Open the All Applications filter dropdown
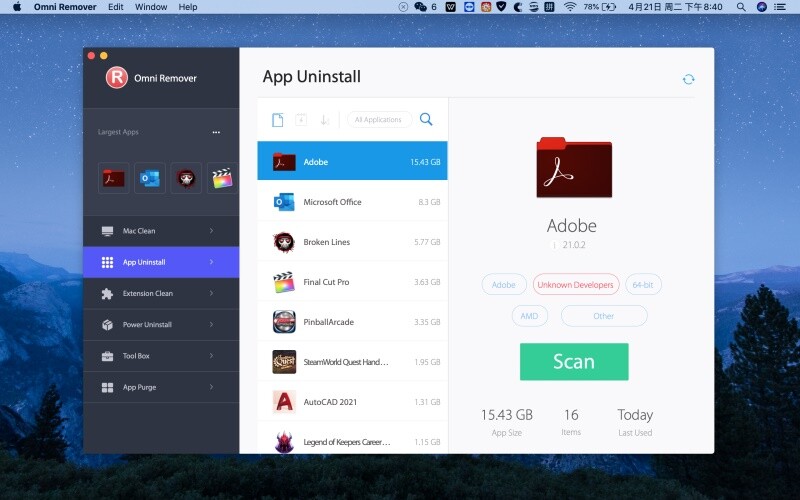The image size is (800, 500). pos(379,120)
